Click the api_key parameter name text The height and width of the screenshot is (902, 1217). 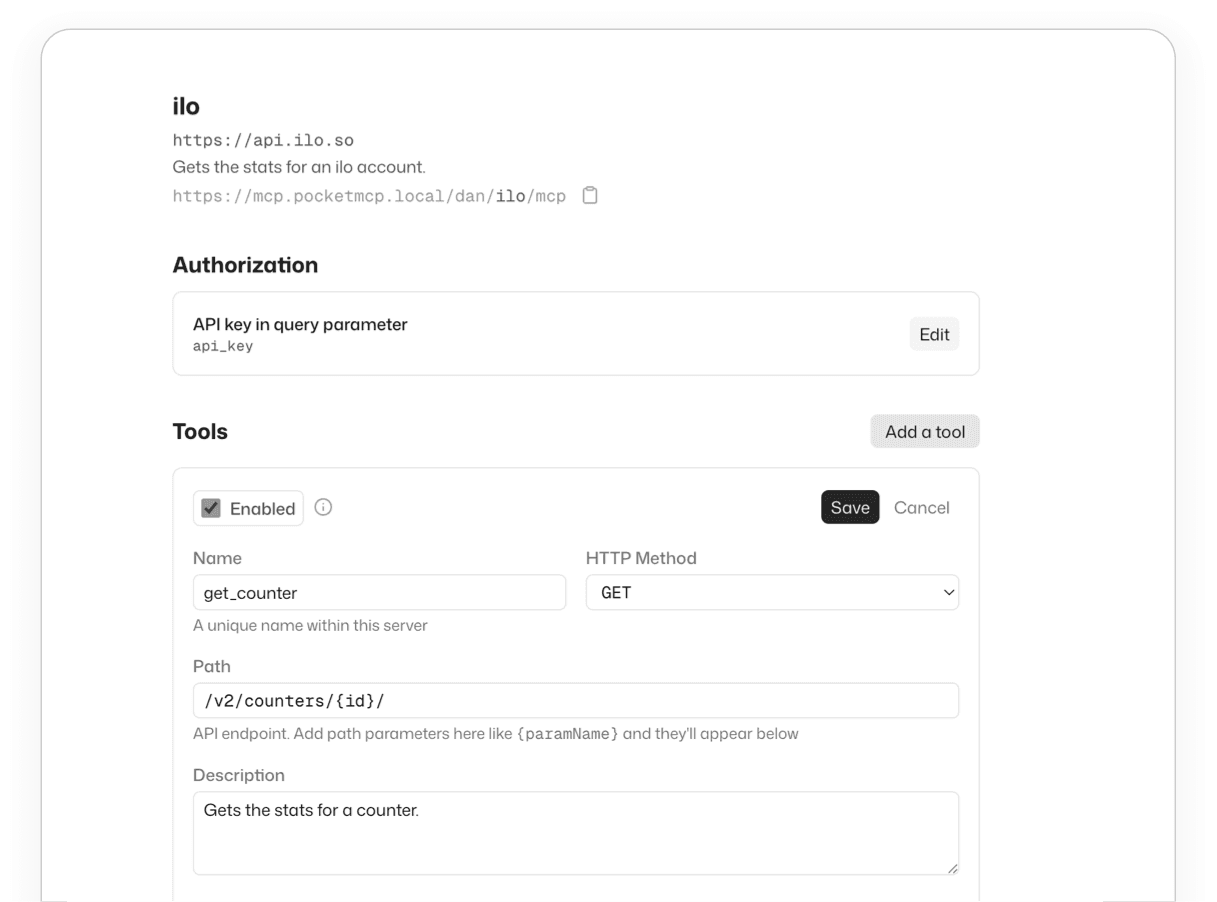point(223,346)
